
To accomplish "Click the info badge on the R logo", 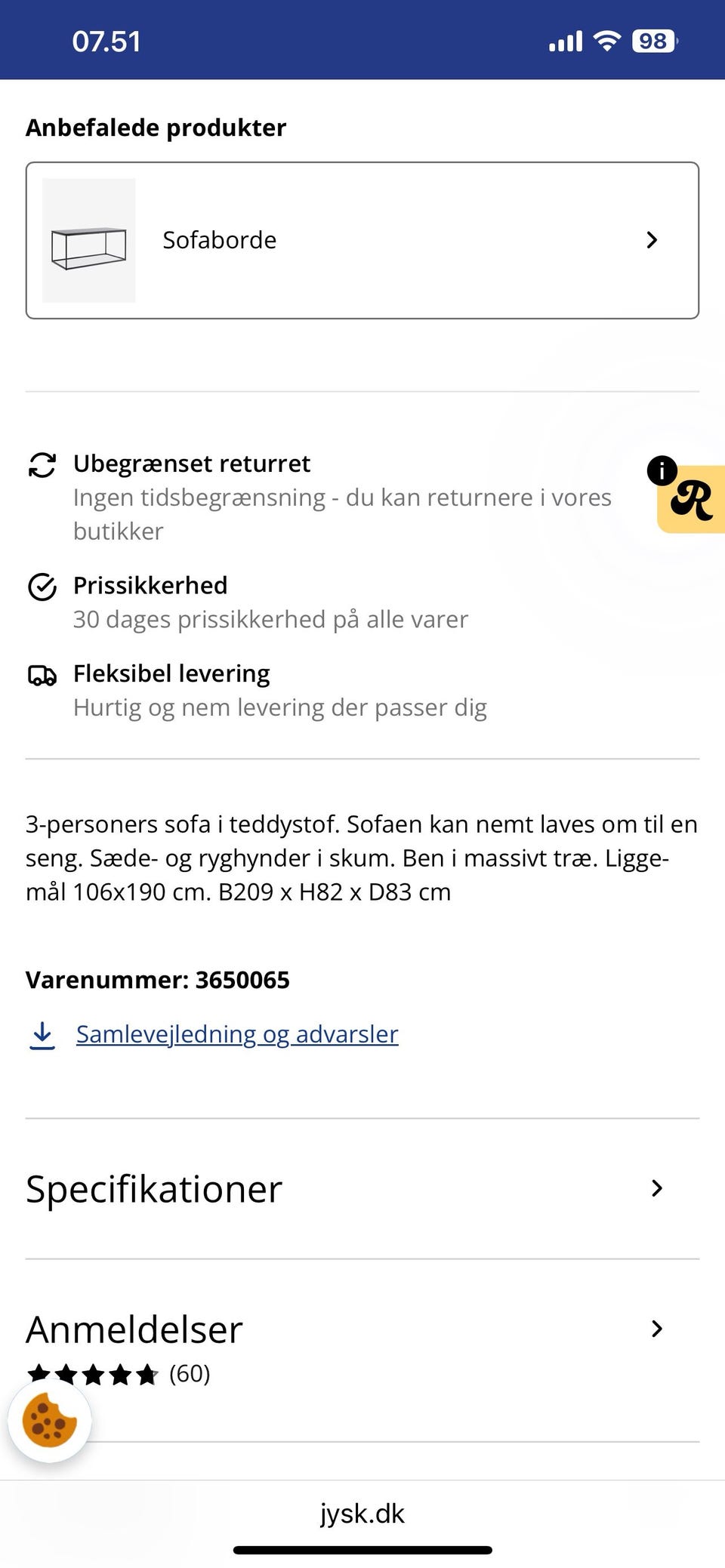I will (662, 472).
